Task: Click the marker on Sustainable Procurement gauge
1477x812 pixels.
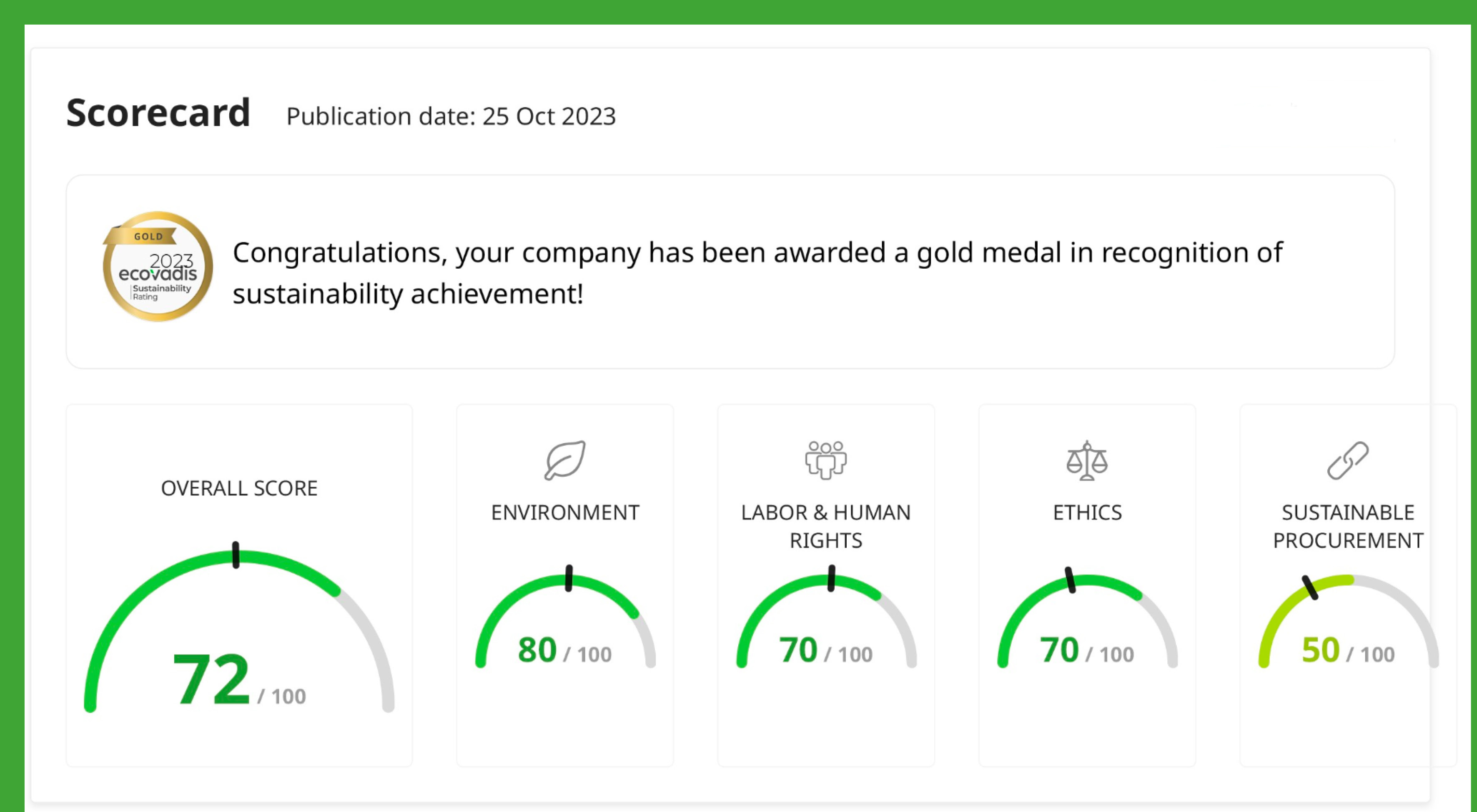Action: 1310,587
